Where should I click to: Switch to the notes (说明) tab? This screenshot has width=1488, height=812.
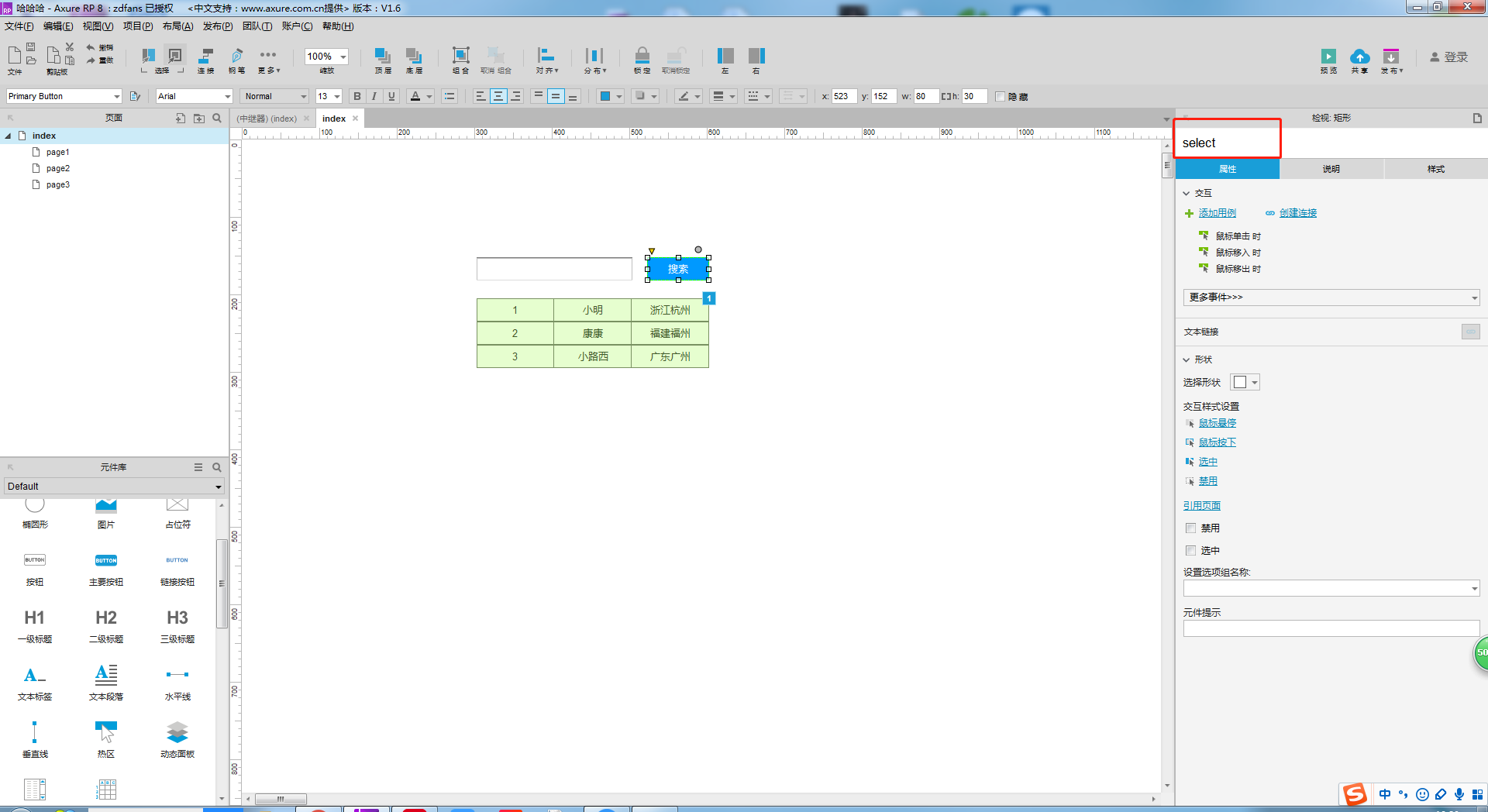click(1331, 169)
